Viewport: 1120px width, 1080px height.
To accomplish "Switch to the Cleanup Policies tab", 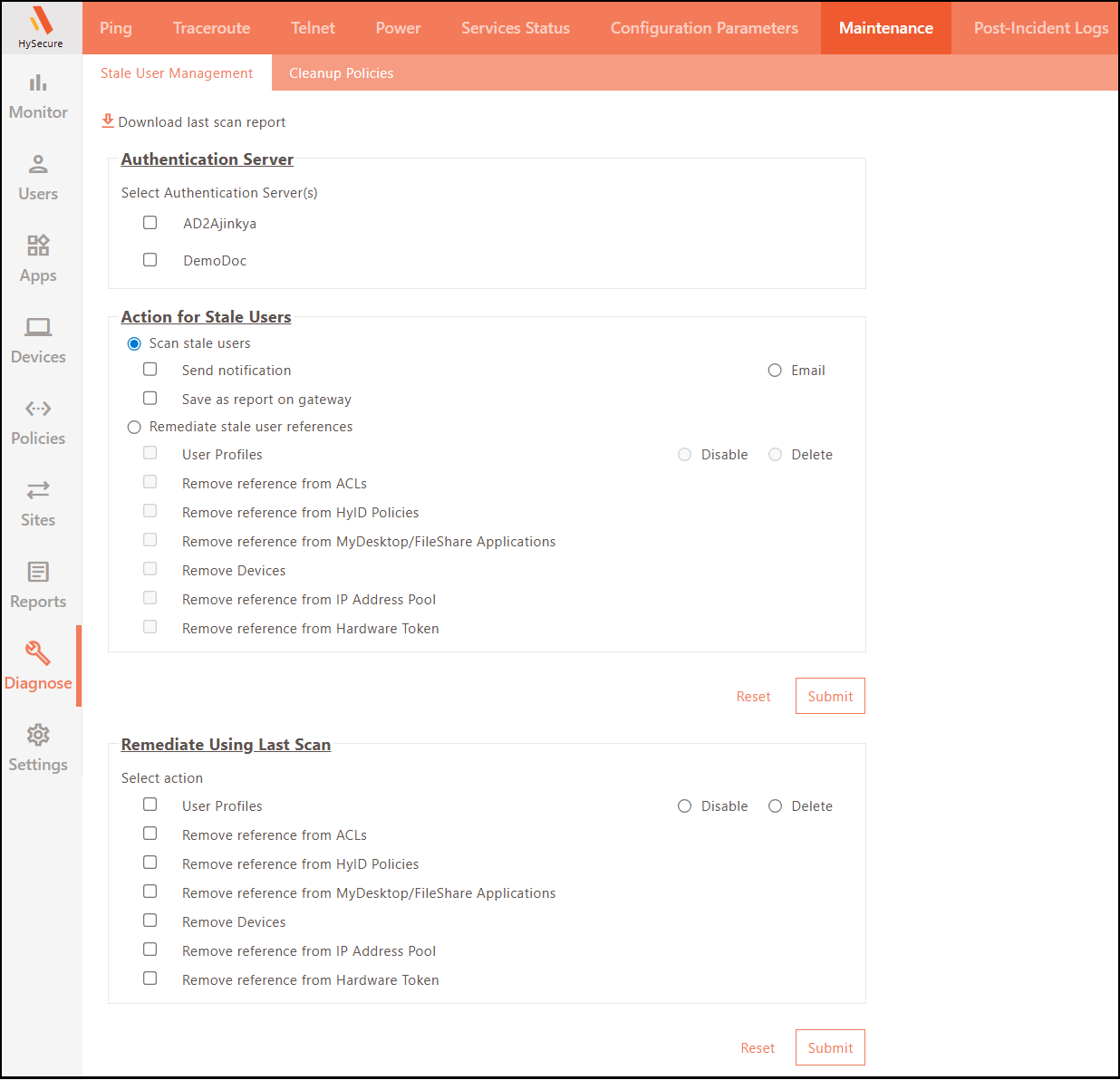I will (341, 73).
